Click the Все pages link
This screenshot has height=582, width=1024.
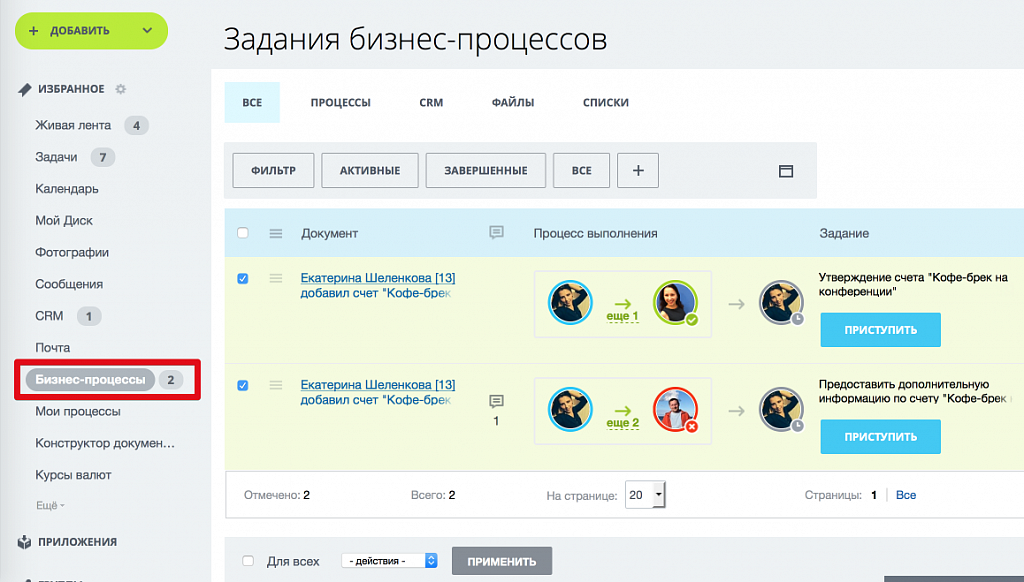point(906,495)
